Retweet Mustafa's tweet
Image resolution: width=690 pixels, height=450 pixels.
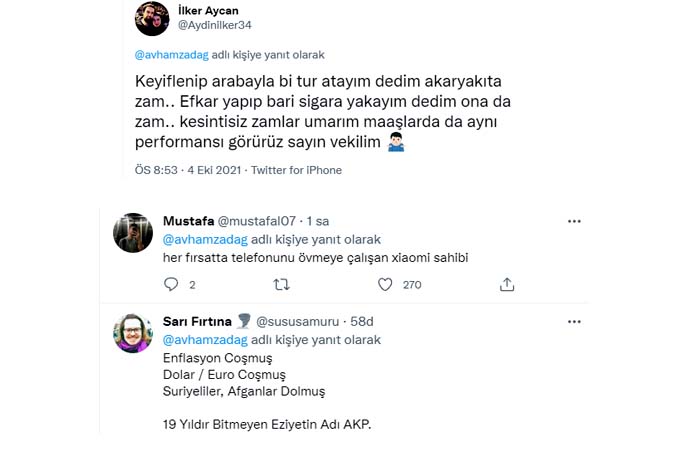point(282,285)
